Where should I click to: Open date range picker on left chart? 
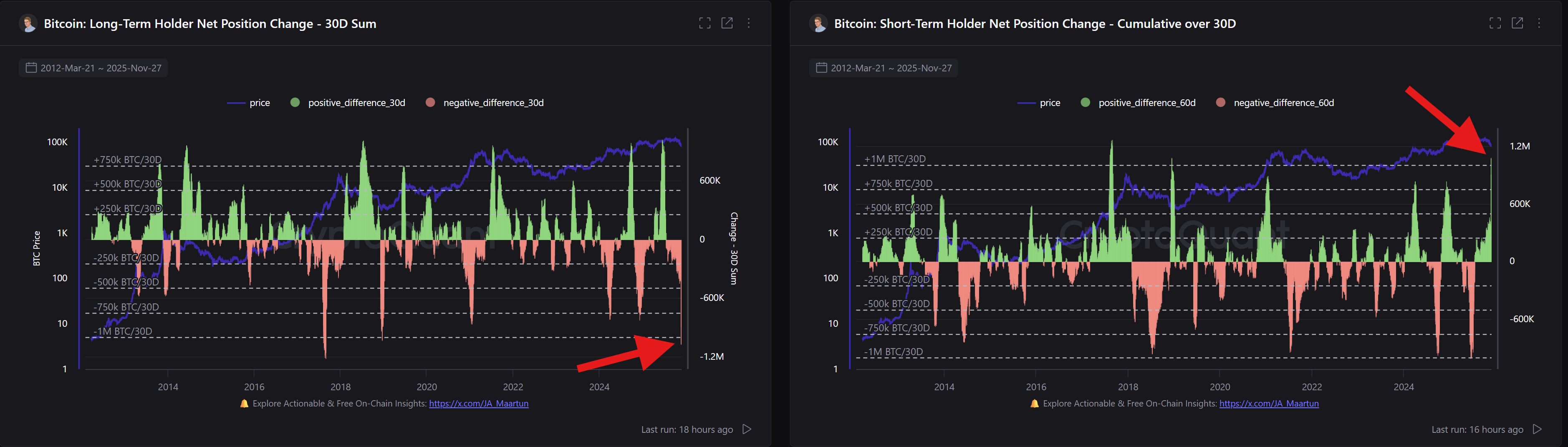pyautogui.click(x=94, y=68)
